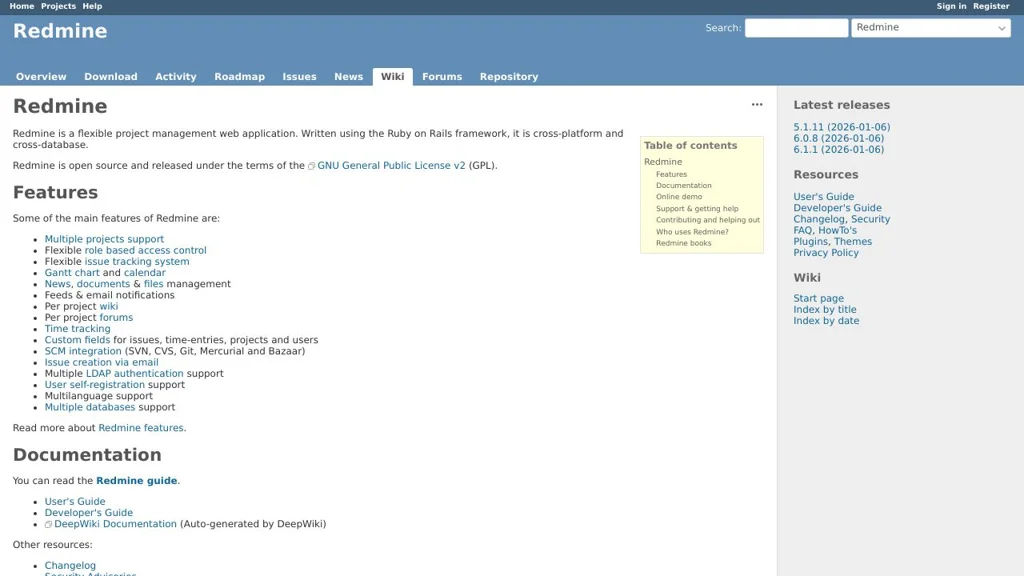
Task: Open the Time tracking link
Action: 77,329
